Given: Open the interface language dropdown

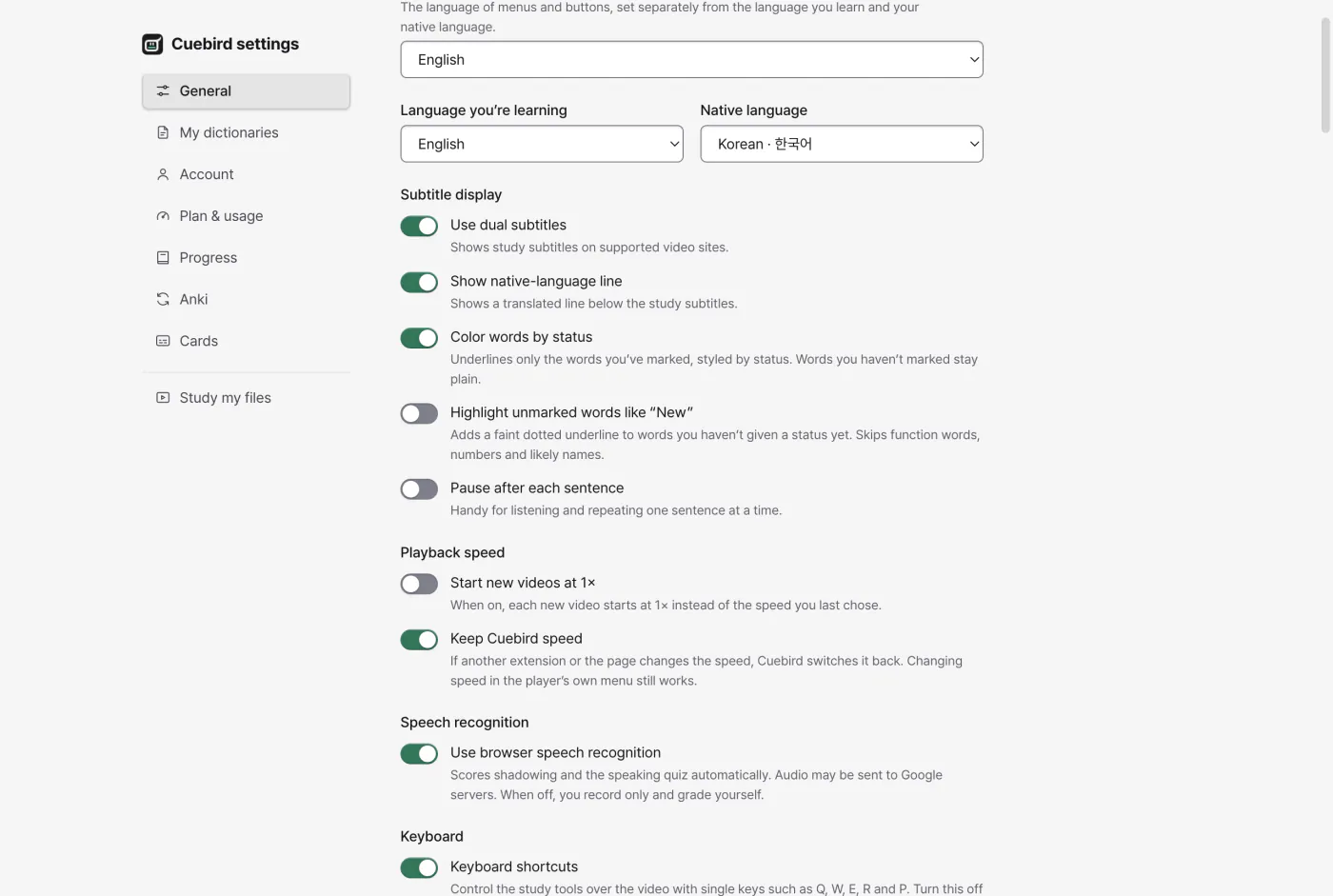Looking at the screenshot, I should tap(691, 59).
